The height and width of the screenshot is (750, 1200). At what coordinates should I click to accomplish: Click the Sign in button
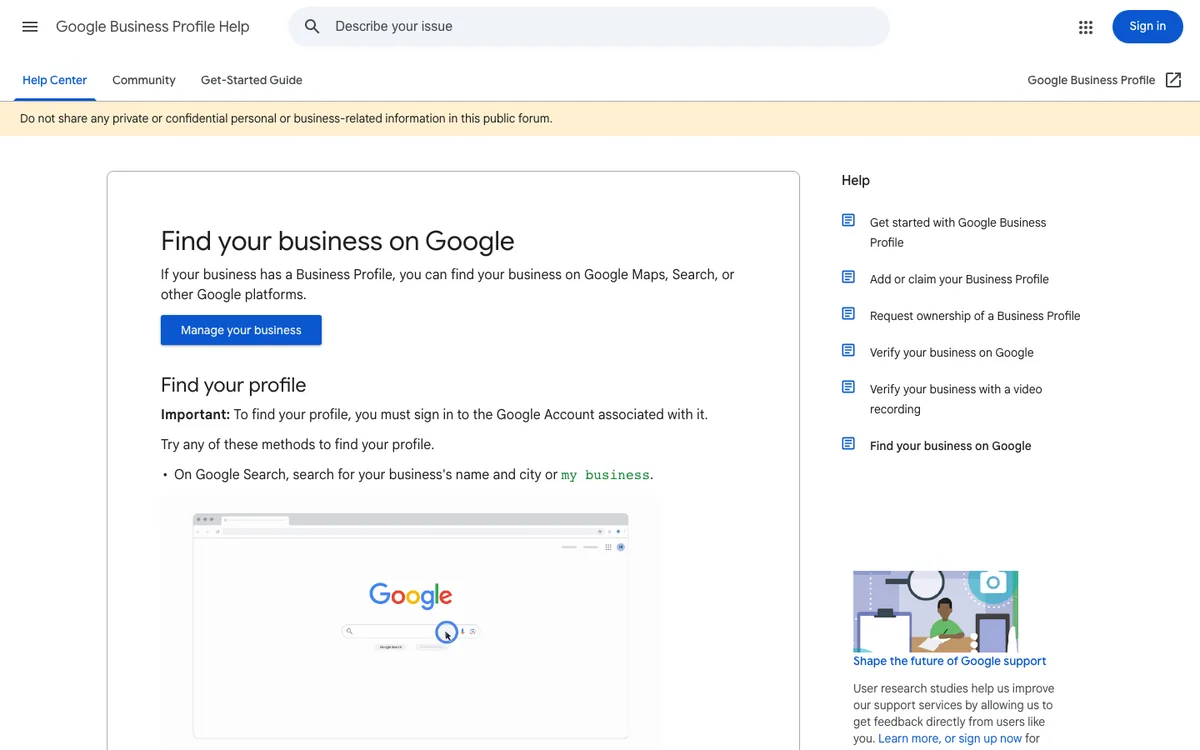point(1147,26)
